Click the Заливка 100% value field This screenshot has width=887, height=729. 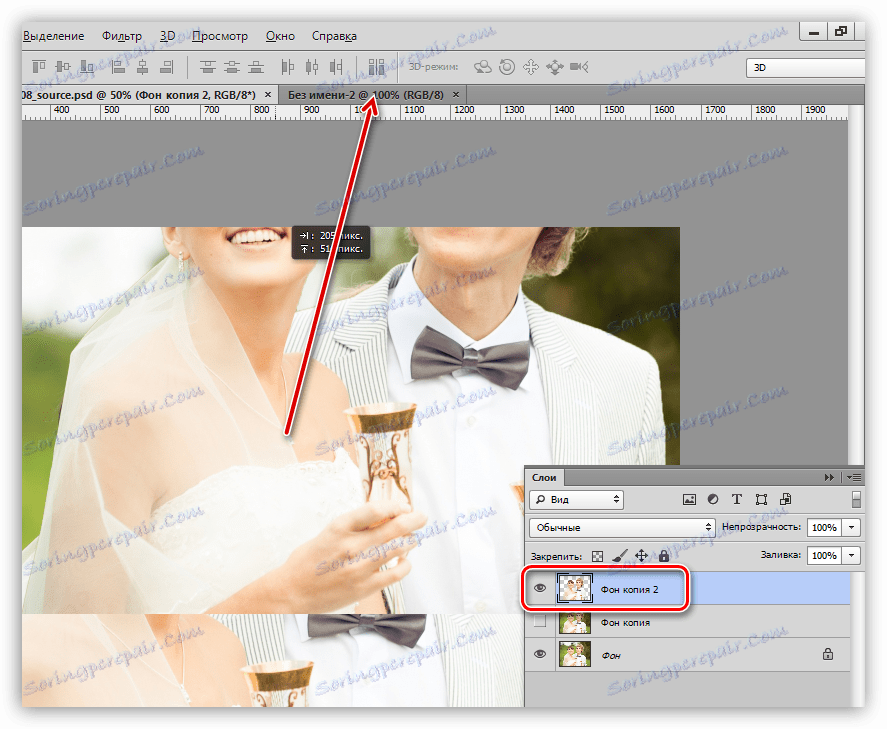(824, 555)
